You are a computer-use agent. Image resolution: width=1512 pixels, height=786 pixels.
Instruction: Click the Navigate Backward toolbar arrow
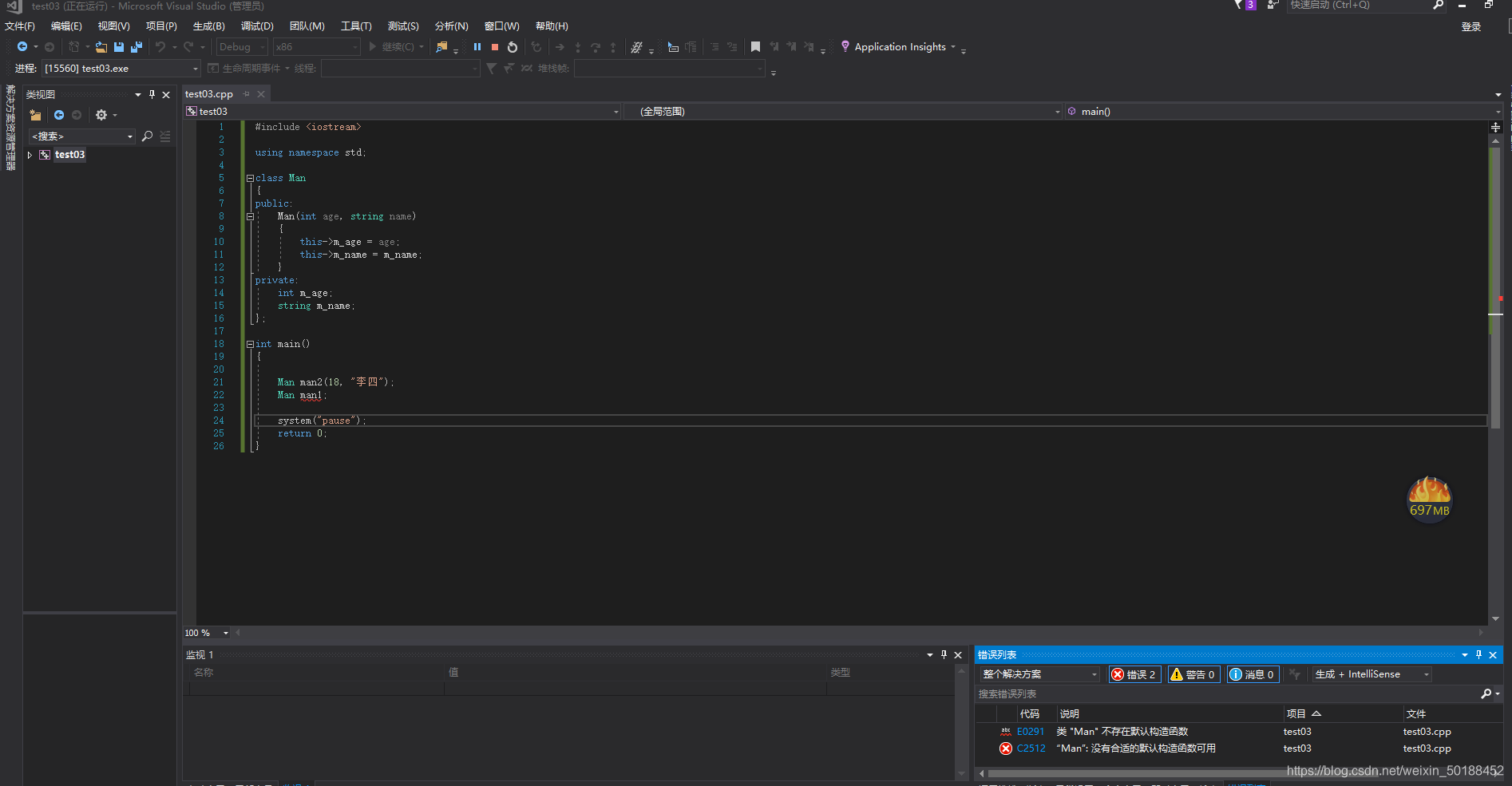pos(22,47)
